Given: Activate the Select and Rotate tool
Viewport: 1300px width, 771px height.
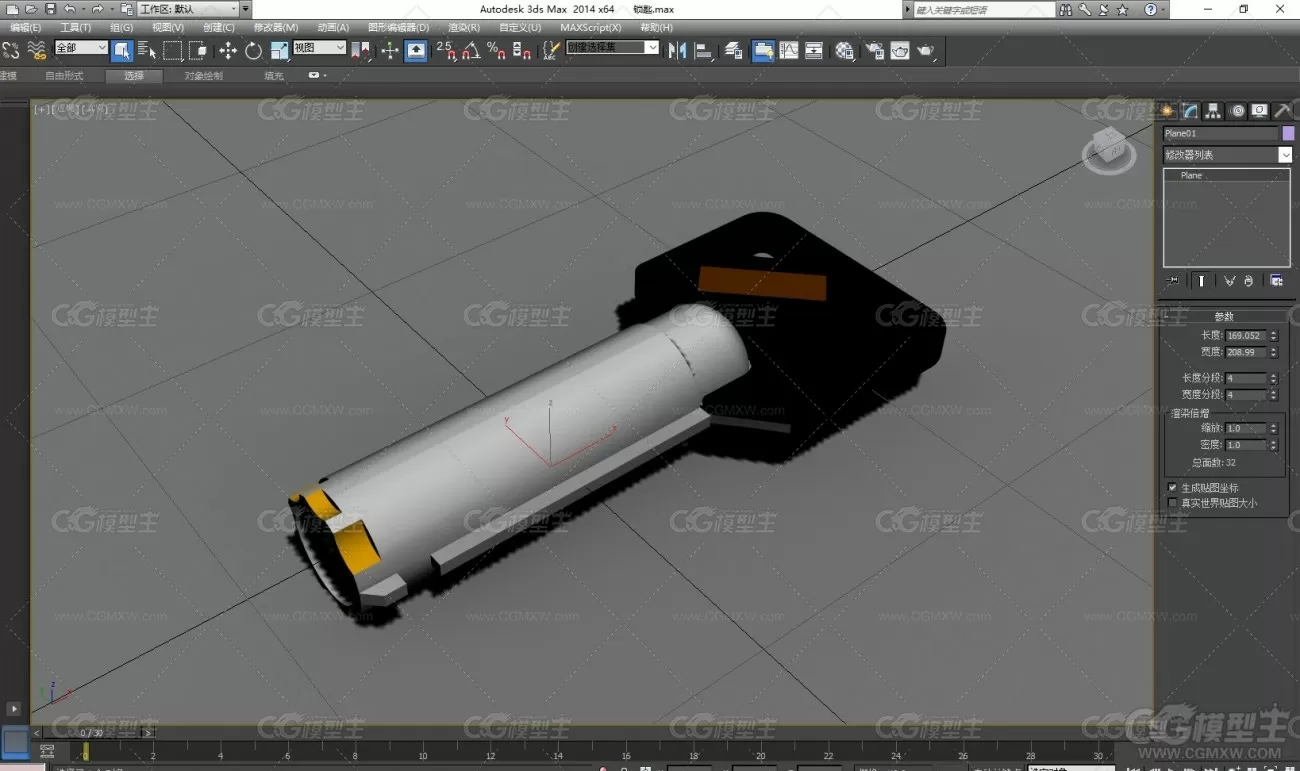Looking at the screenshot, I should click(x=254, y=50).
